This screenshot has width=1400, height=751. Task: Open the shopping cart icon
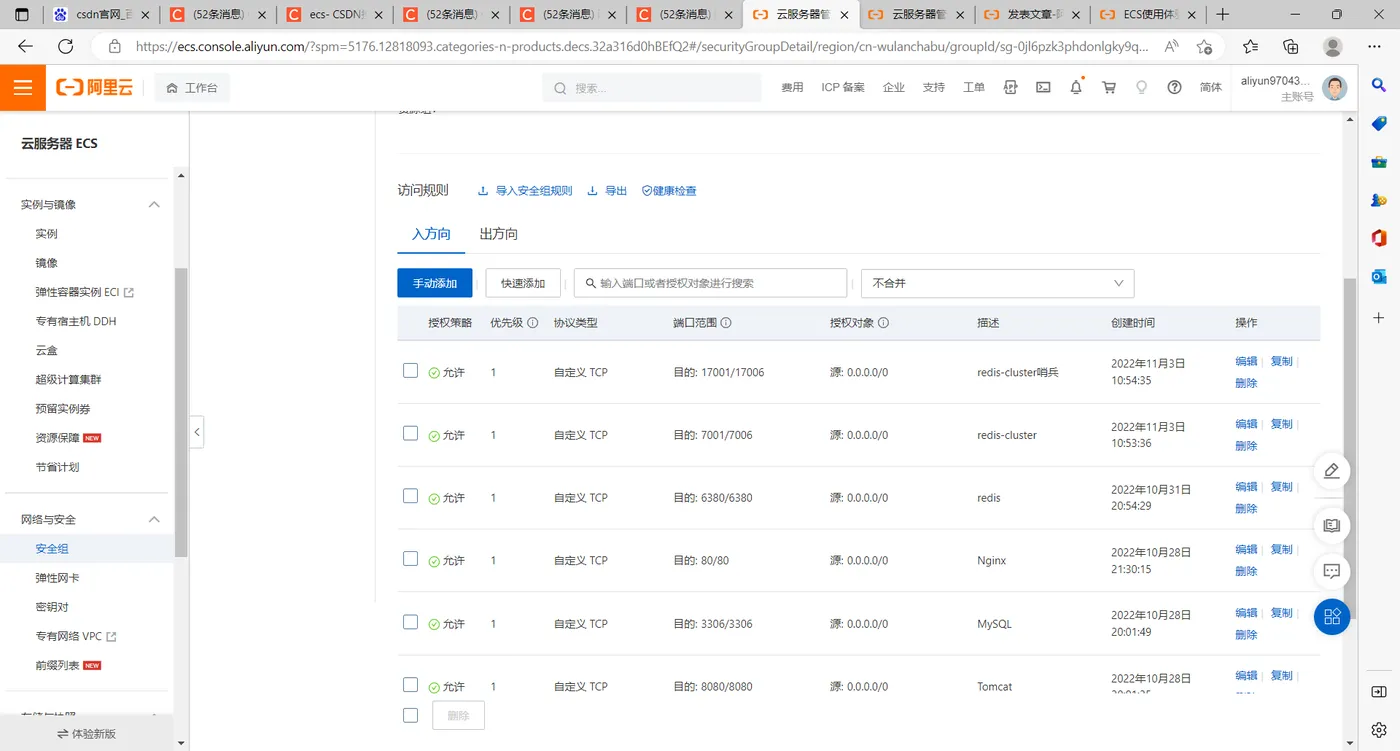click(1109, 88)
